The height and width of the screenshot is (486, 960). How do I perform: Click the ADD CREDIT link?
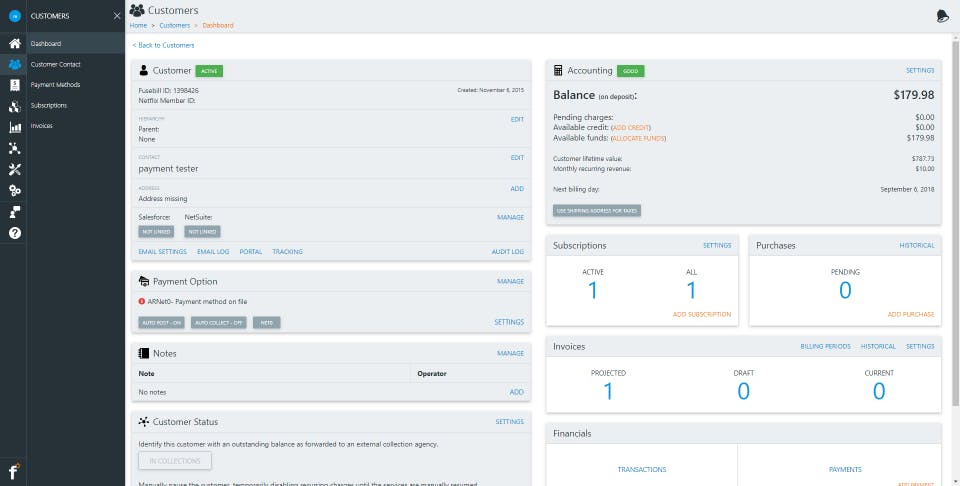[x=631, y=127]
